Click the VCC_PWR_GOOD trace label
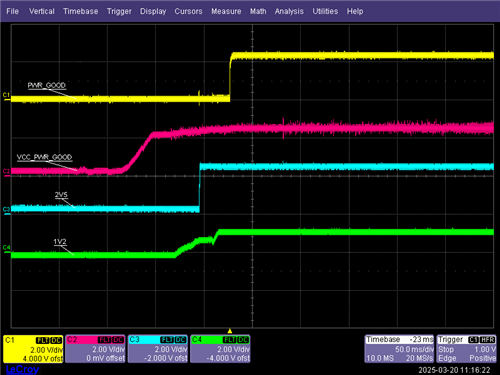This screenshot has width=500, height=375. coord(44,157)
